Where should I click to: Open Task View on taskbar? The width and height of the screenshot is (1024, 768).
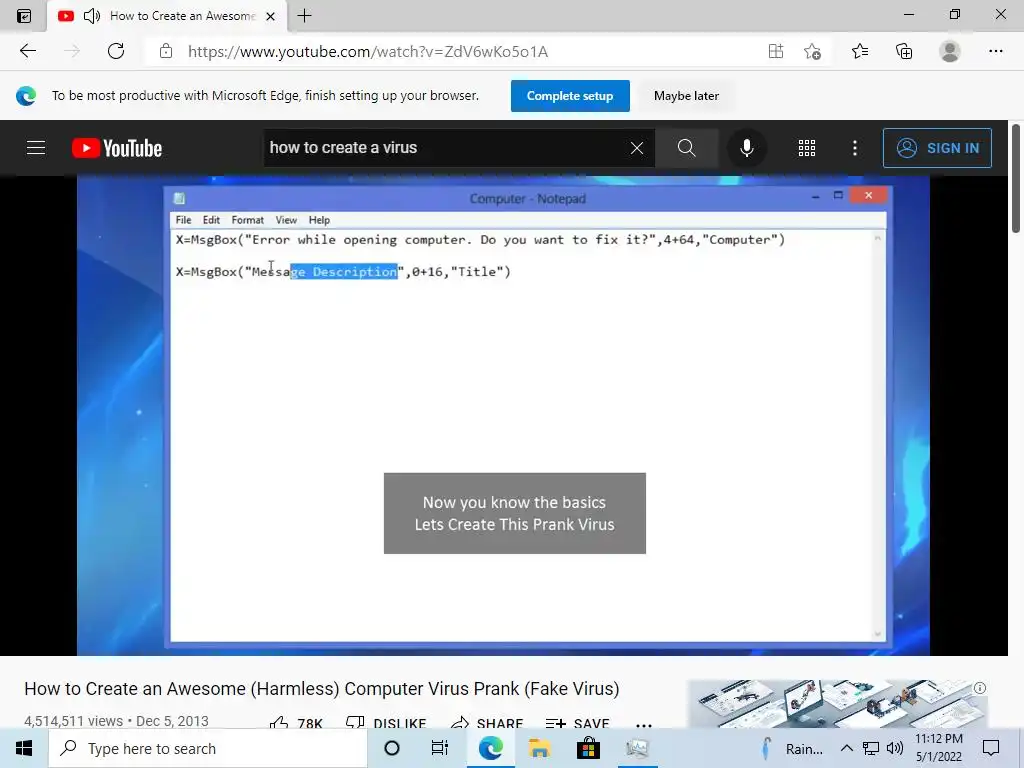[440, 748]
